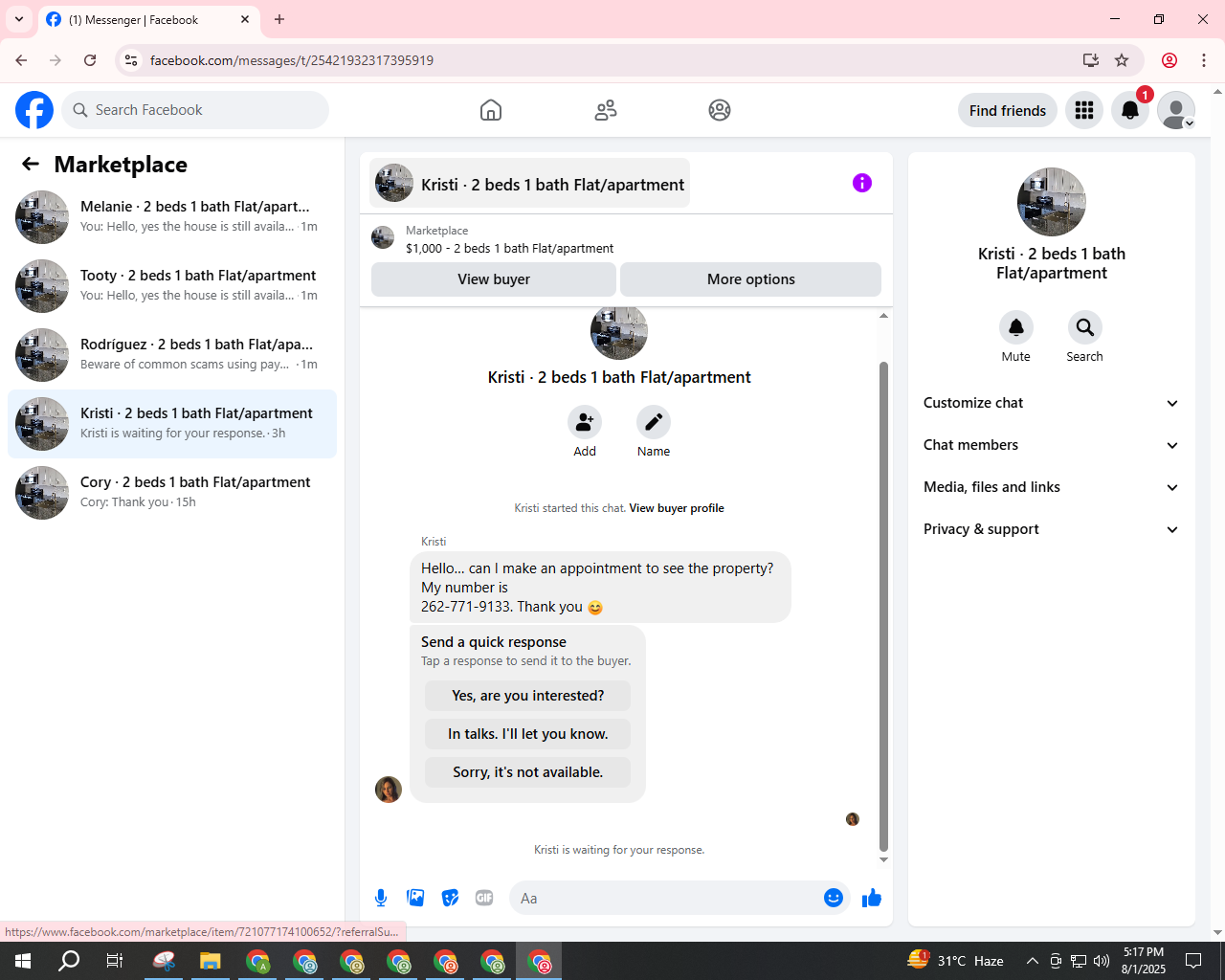Click the Find friends button

1008,110
